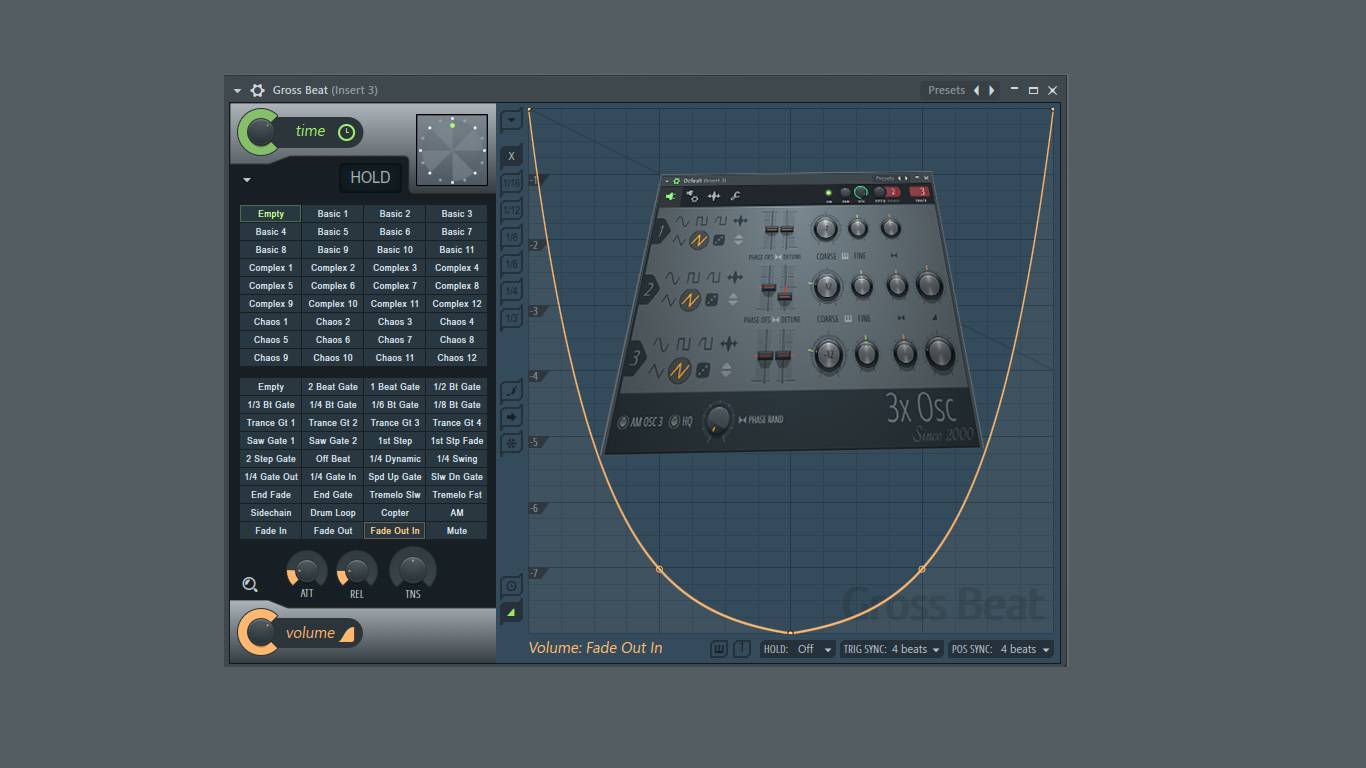Set the editor snap to 1/6
The height and width of the screenshot is (768, 1366).
511,264
